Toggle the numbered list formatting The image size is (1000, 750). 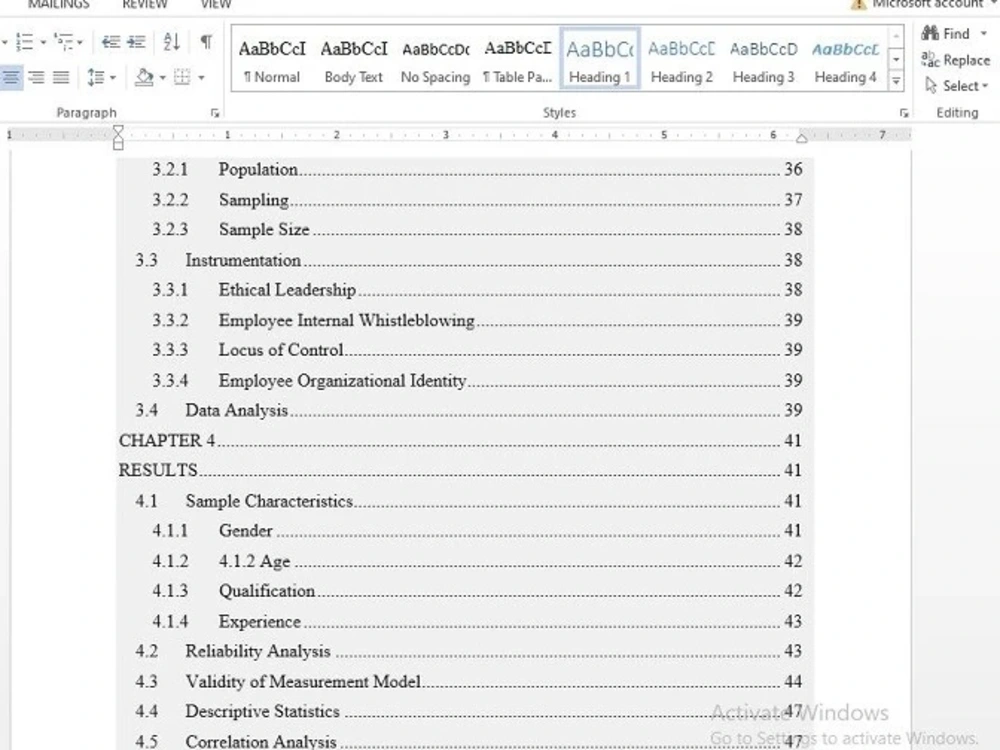click(24, 41)
